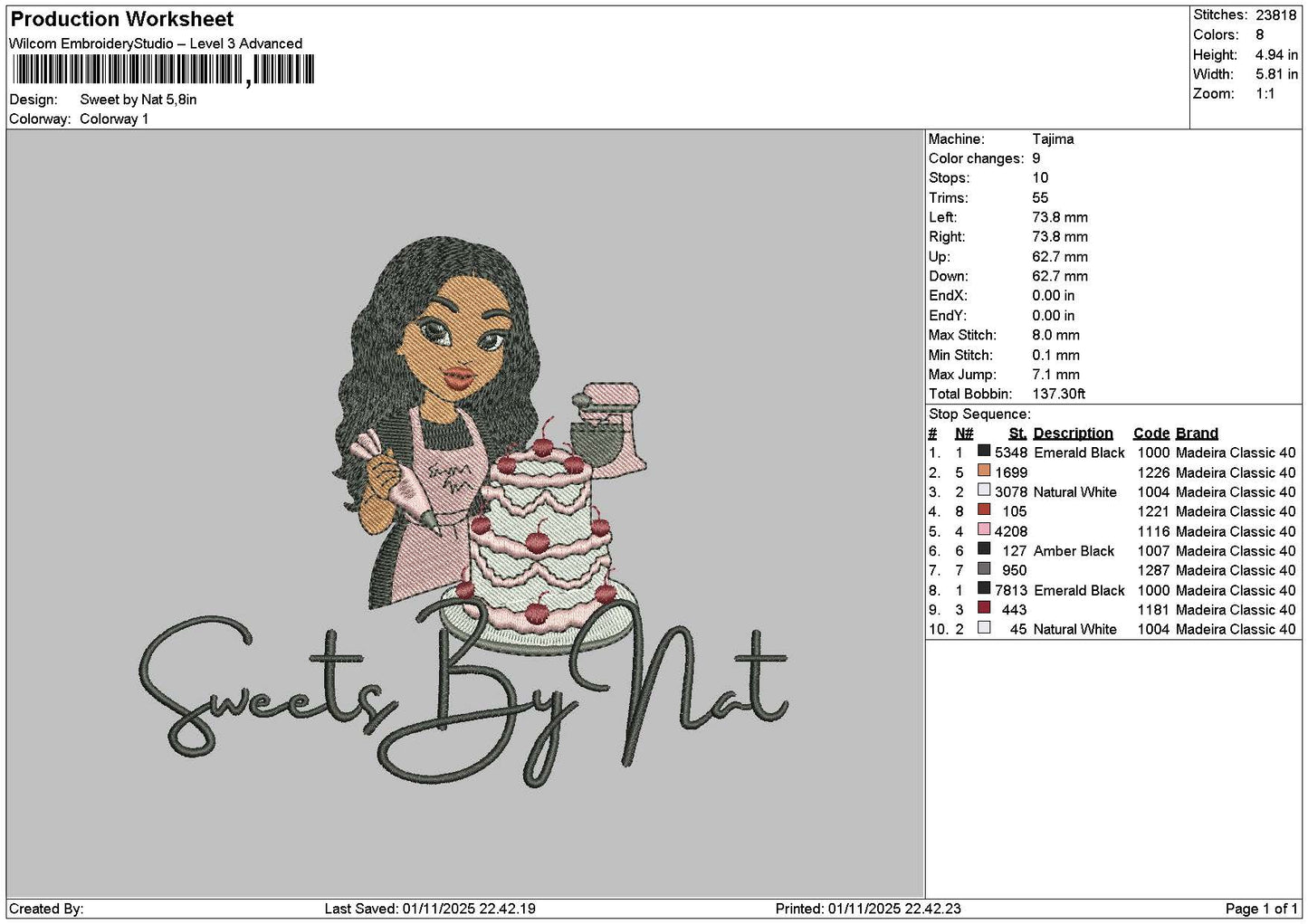Click the EndX value 0.00 in
The width and height of the screenshot is (1308, 924).
(x=1054, y=296)
